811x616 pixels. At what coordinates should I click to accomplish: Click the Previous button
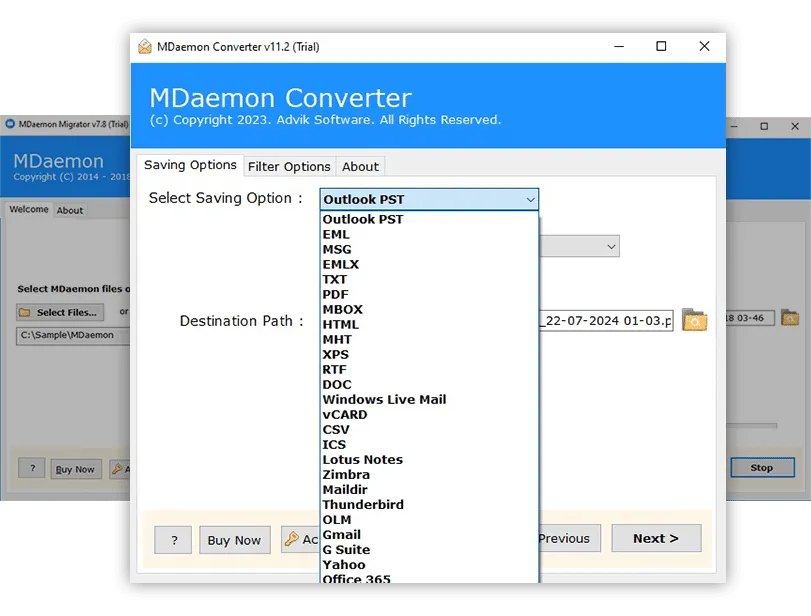point(569,538)
